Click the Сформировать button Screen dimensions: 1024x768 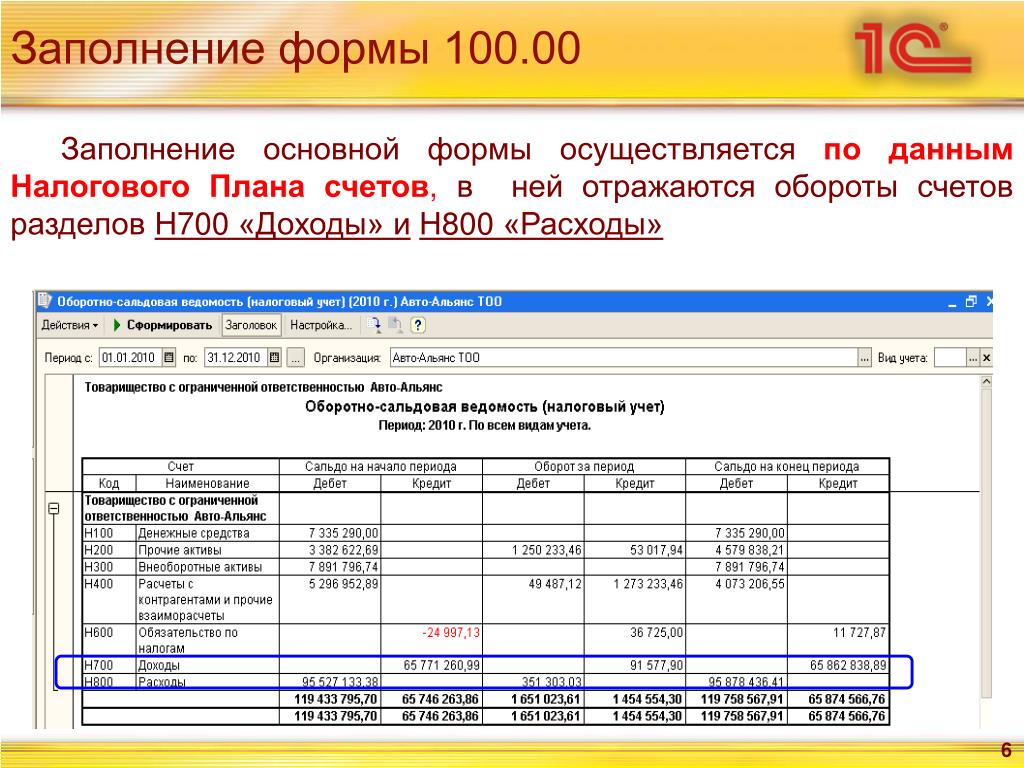pos(163,325)
